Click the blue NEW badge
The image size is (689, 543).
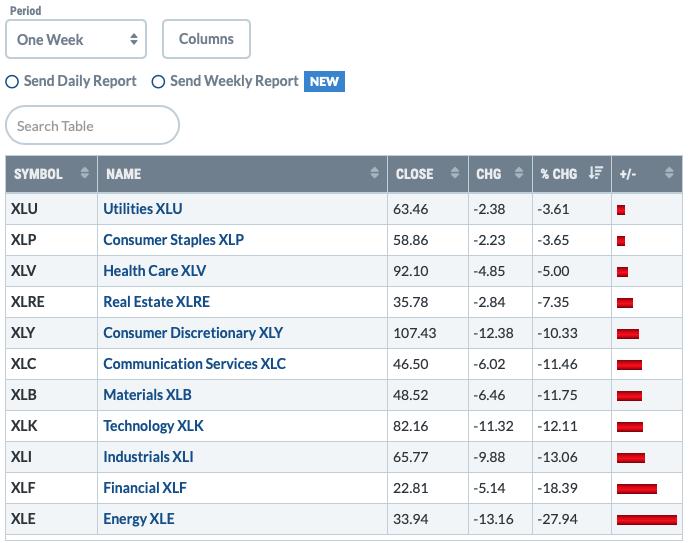[324, 81]
